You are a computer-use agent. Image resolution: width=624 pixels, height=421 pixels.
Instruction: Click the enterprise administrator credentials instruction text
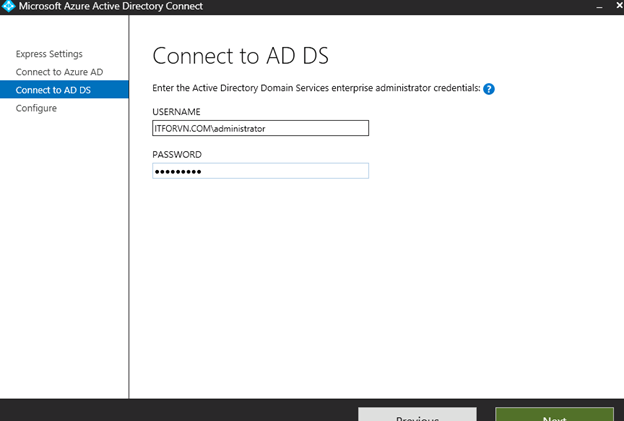pyautogui.click(x=315, y=89)
